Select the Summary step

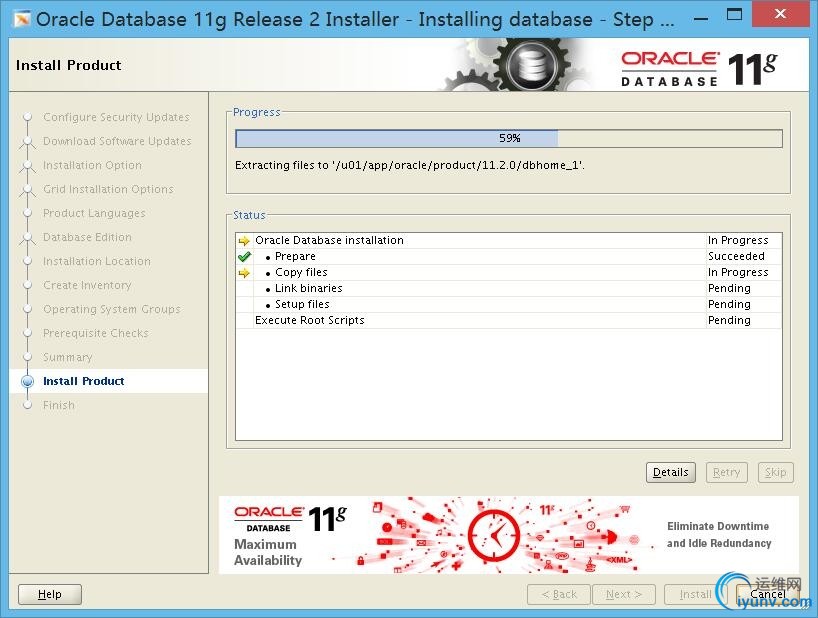click(67, 357)
